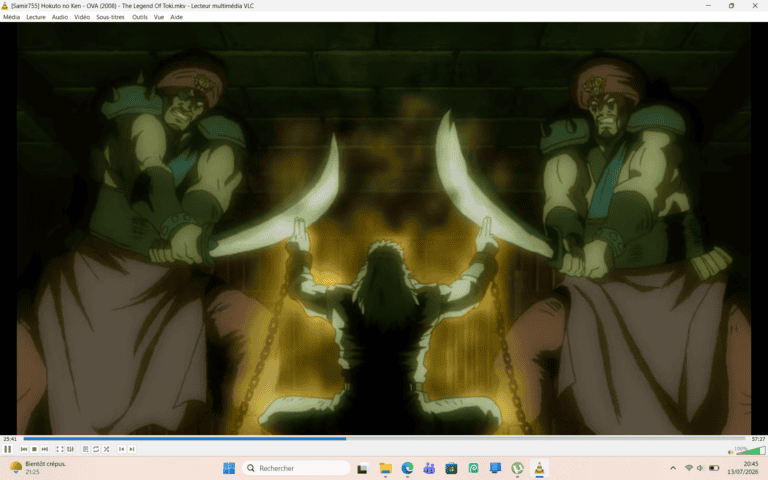768x480 pixels.
Task: Skip to previous media in playlist
Action: (24, 449)
